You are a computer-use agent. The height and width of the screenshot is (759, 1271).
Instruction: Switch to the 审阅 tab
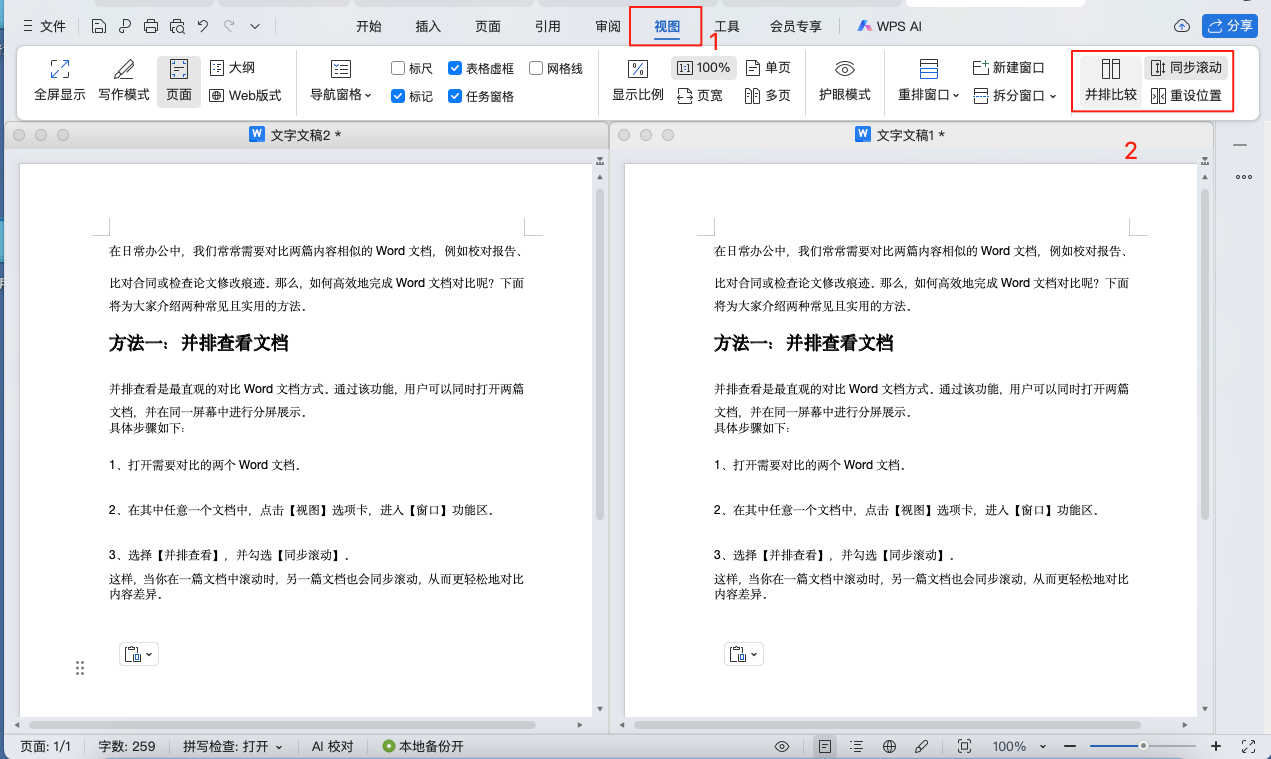click(x=608, y=26)
